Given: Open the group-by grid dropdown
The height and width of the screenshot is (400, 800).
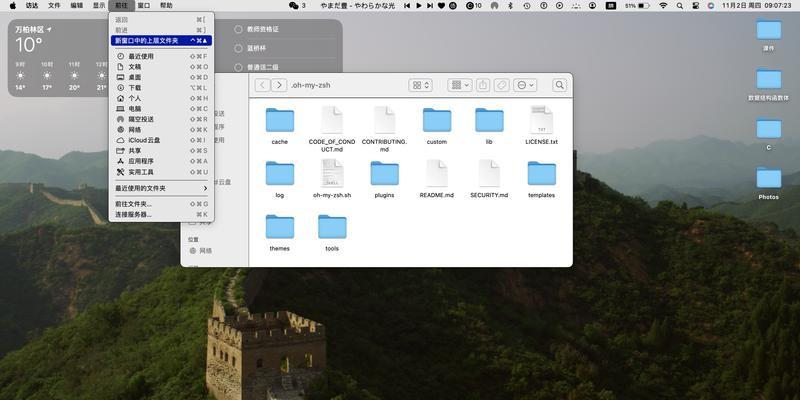Looking at the screenshot, I should click(460, 85).
